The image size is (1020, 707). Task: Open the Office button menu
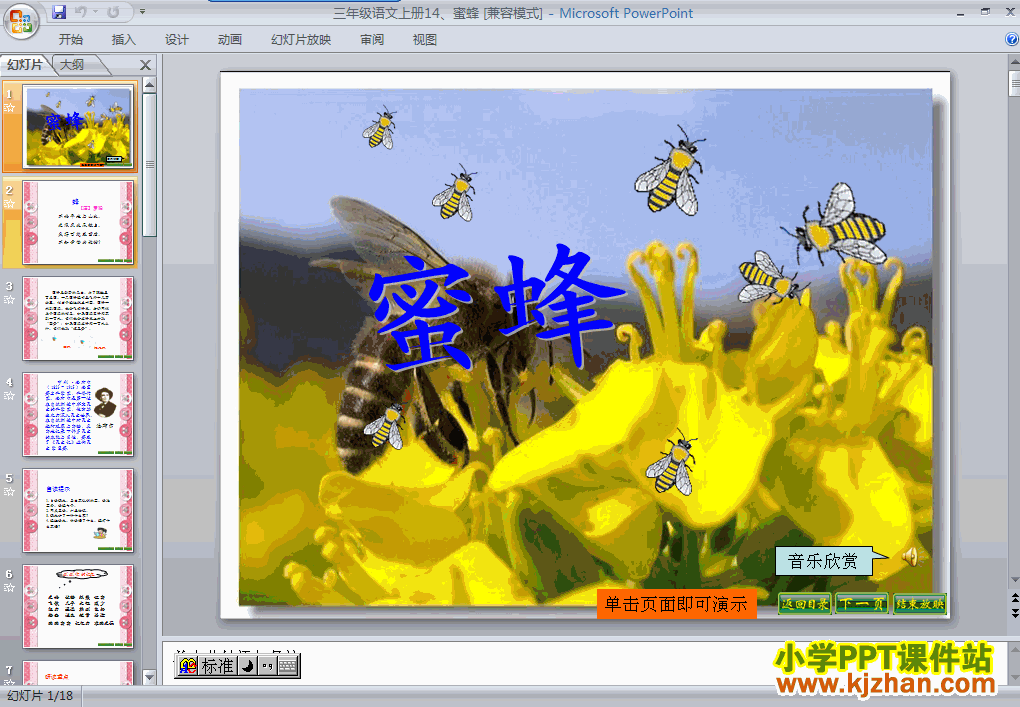(x=21, y=21)
